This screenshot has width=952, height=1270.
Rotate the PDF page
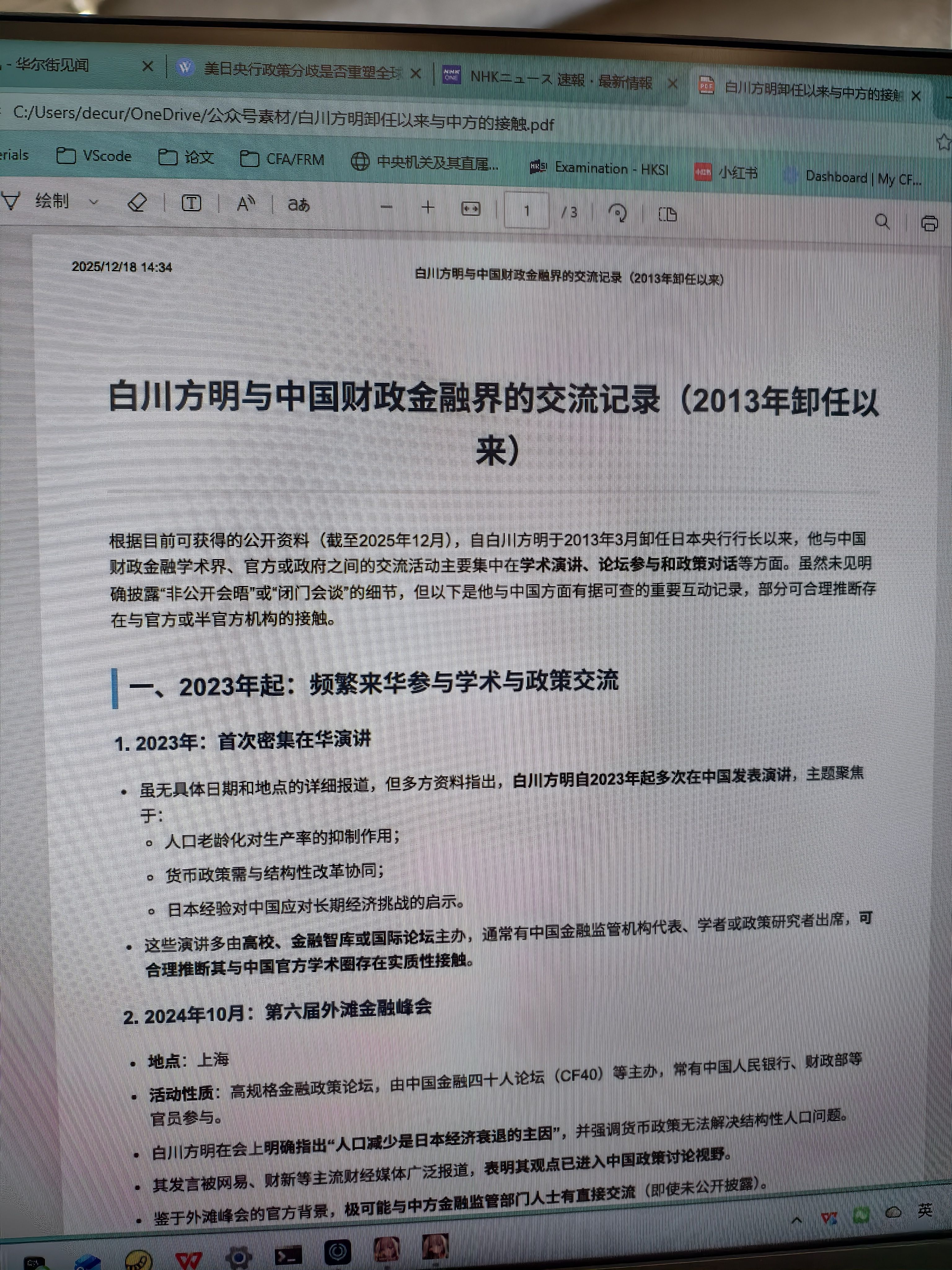617,213
